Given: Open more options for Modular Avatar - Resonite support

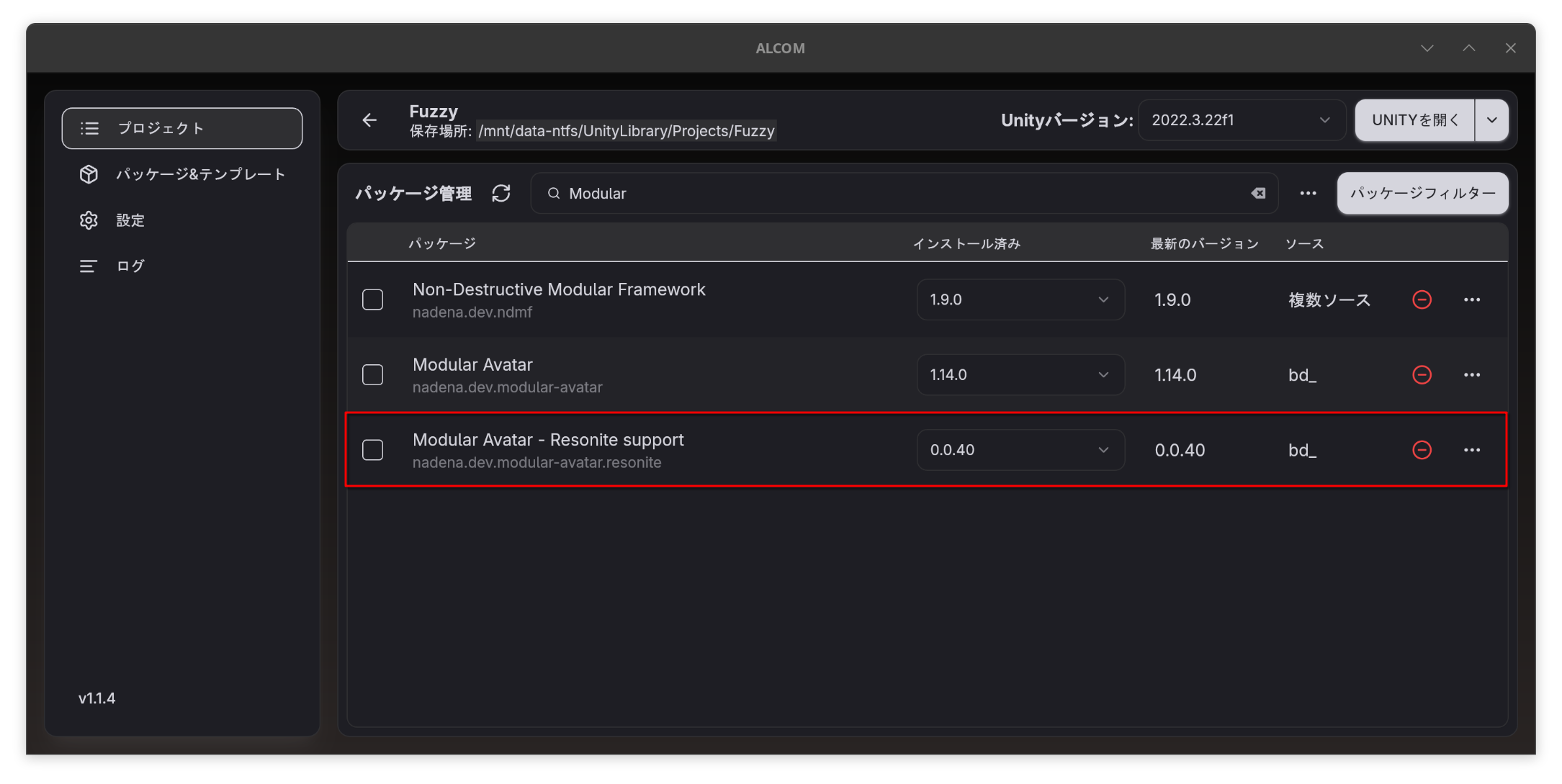Looking at the screenshot, I should pos(1472,449).
